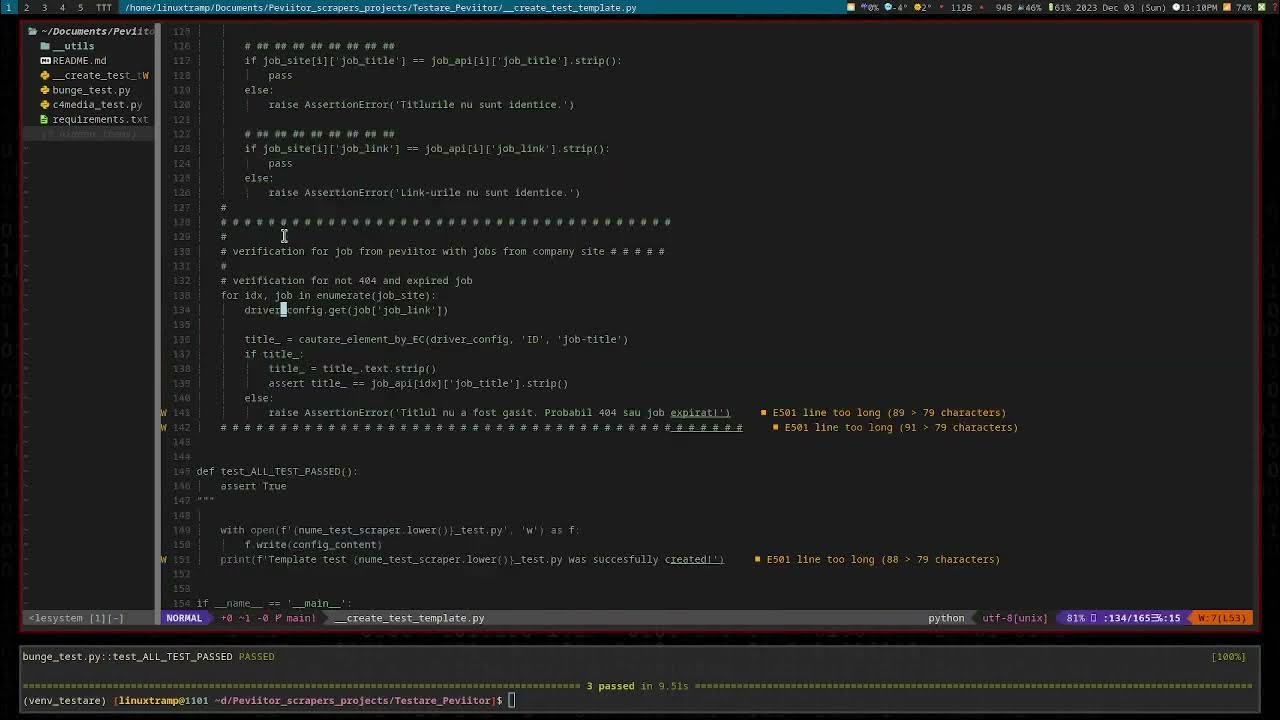Click the 'Titlurile nu sunt identice' assertion line
1280x720 pixels.
pos(421,104)
